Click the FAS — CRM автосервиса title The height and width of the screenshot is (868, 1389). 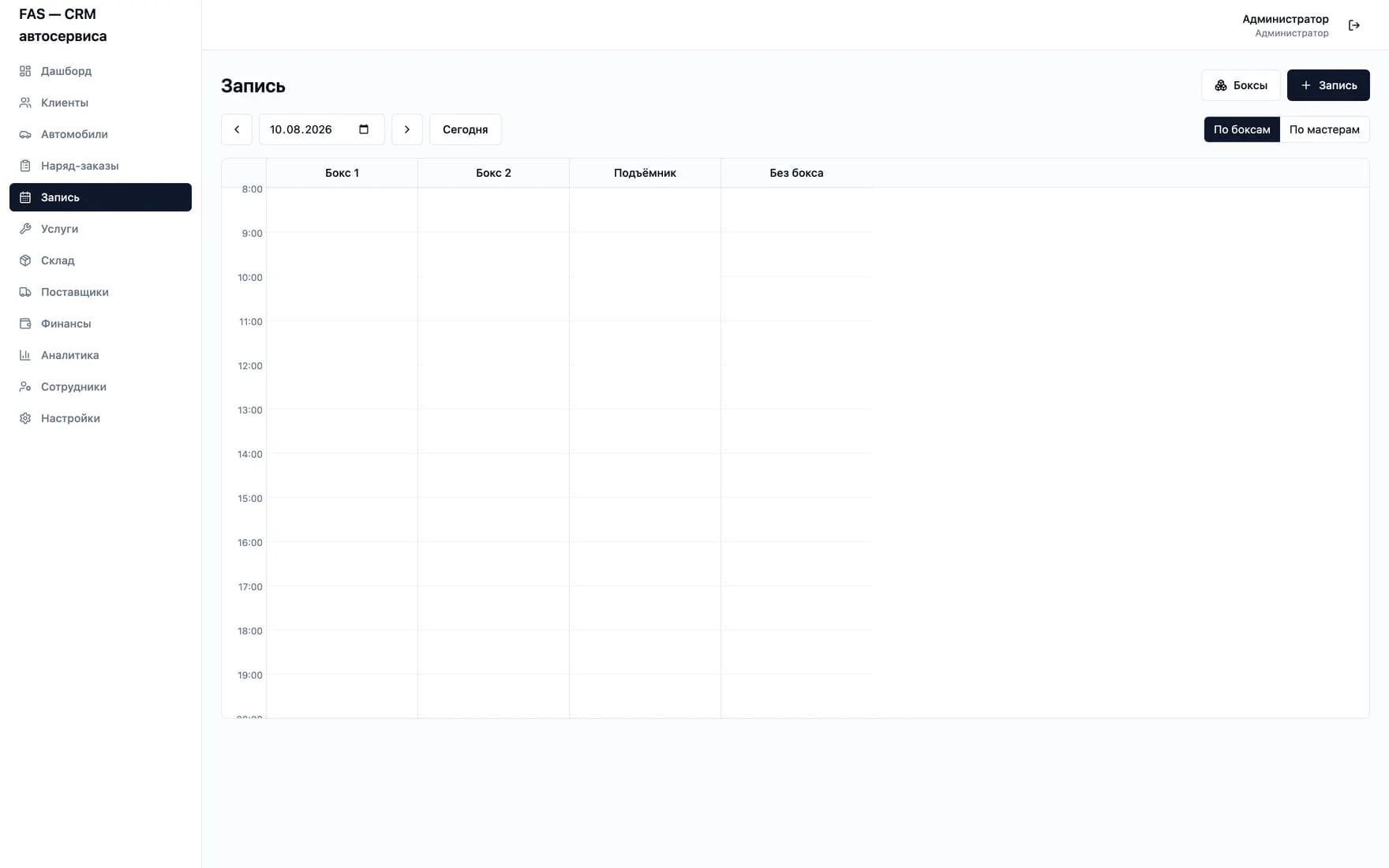pyautogui.click(x=63, y=25)
